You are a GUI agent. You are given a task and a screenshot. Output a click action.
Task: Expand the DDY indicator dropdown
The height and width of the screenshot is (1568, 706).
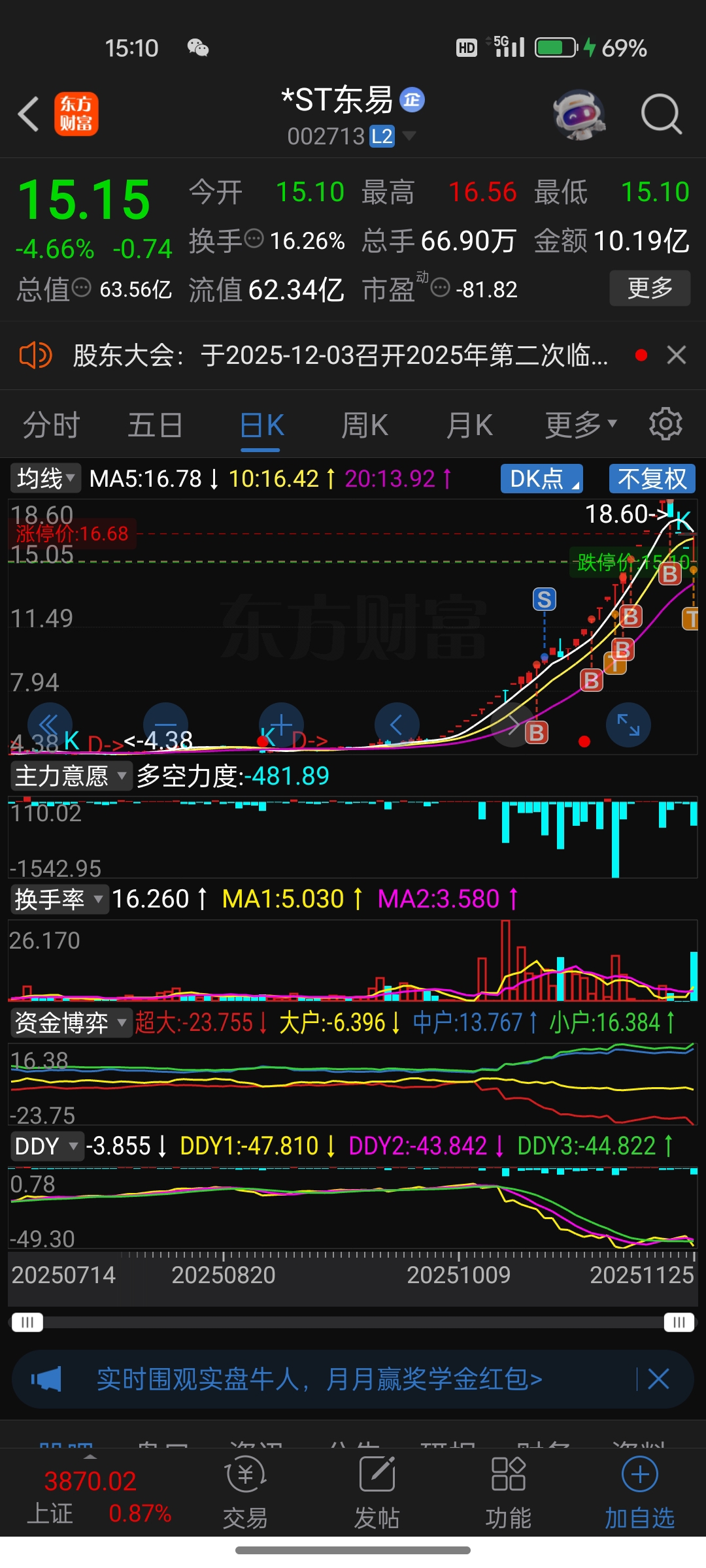point(46,1147)
